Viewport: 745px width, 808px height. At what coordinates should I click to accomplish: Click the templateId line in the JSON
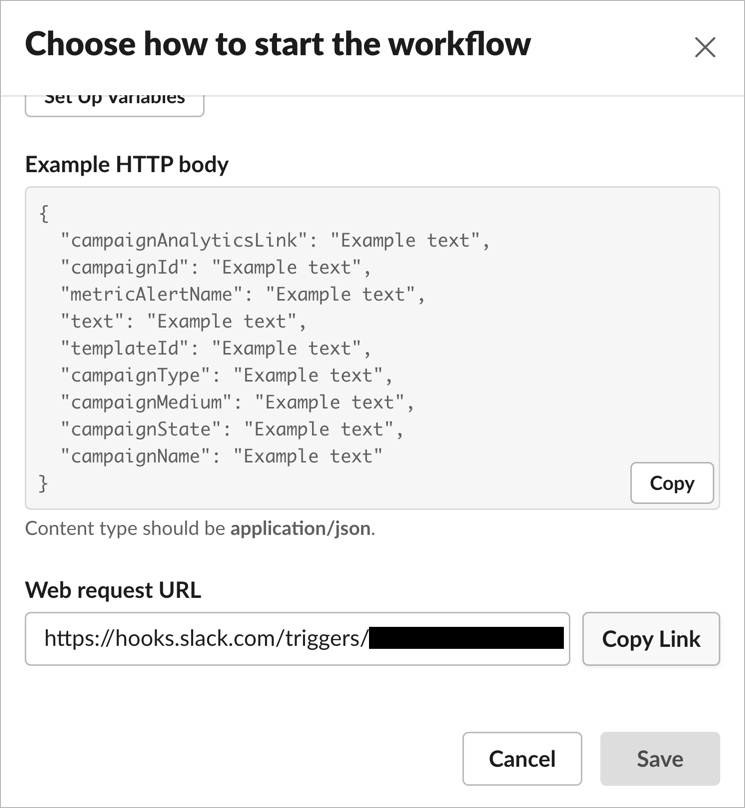[x=215, y=348]
